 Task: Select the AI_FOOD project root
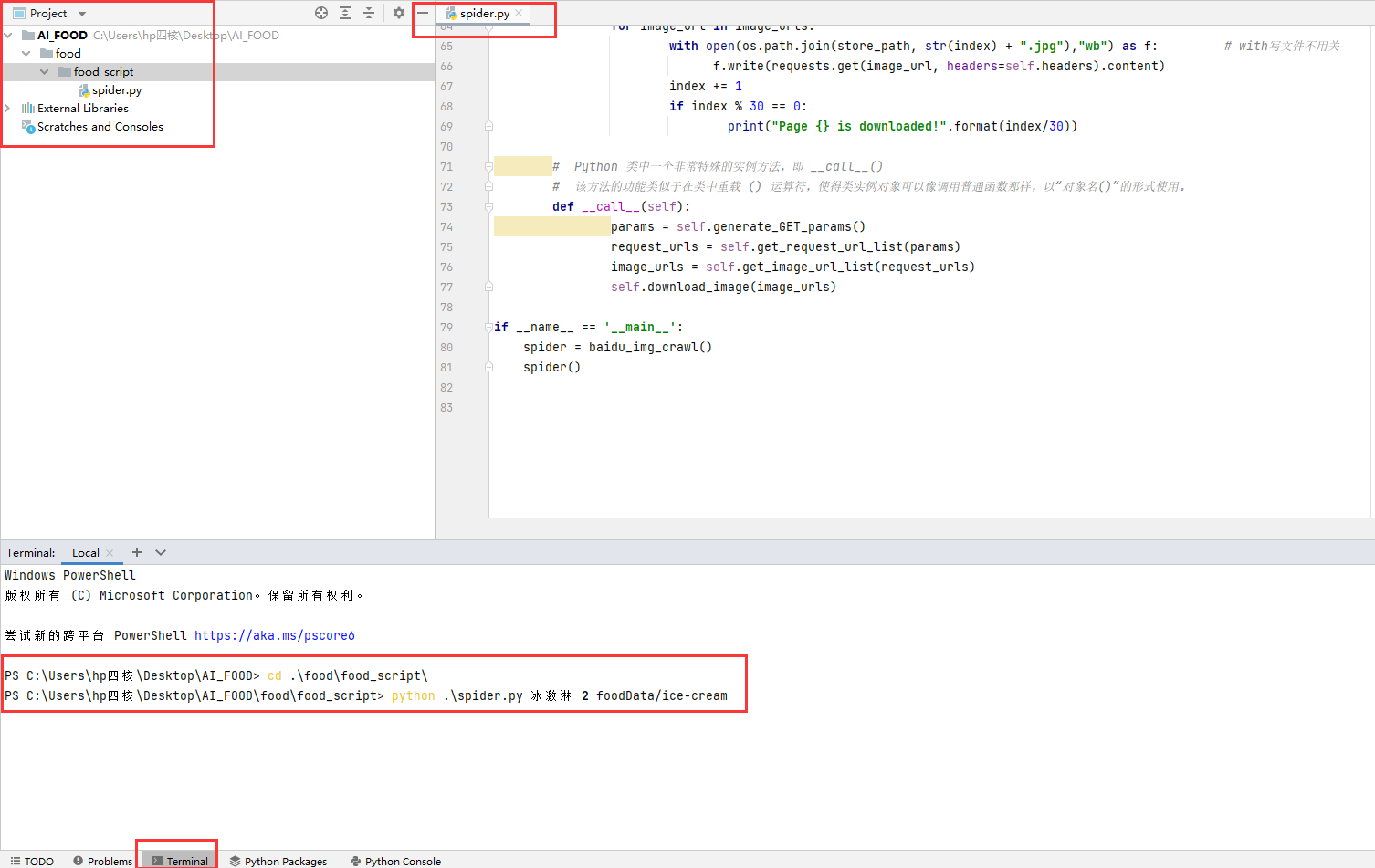(62, 36)
